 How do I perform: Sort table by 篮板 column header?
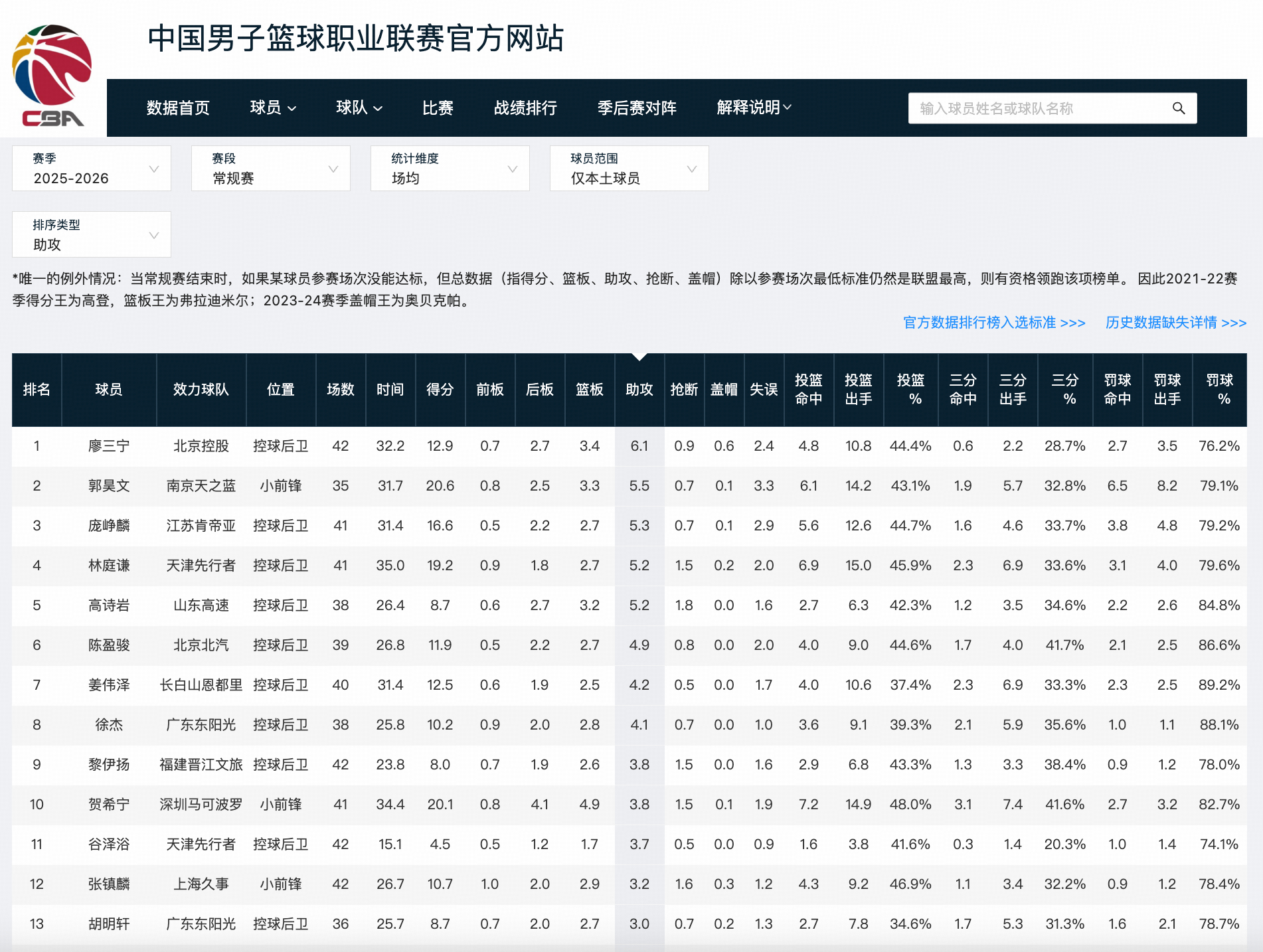[x=590, y=390]
